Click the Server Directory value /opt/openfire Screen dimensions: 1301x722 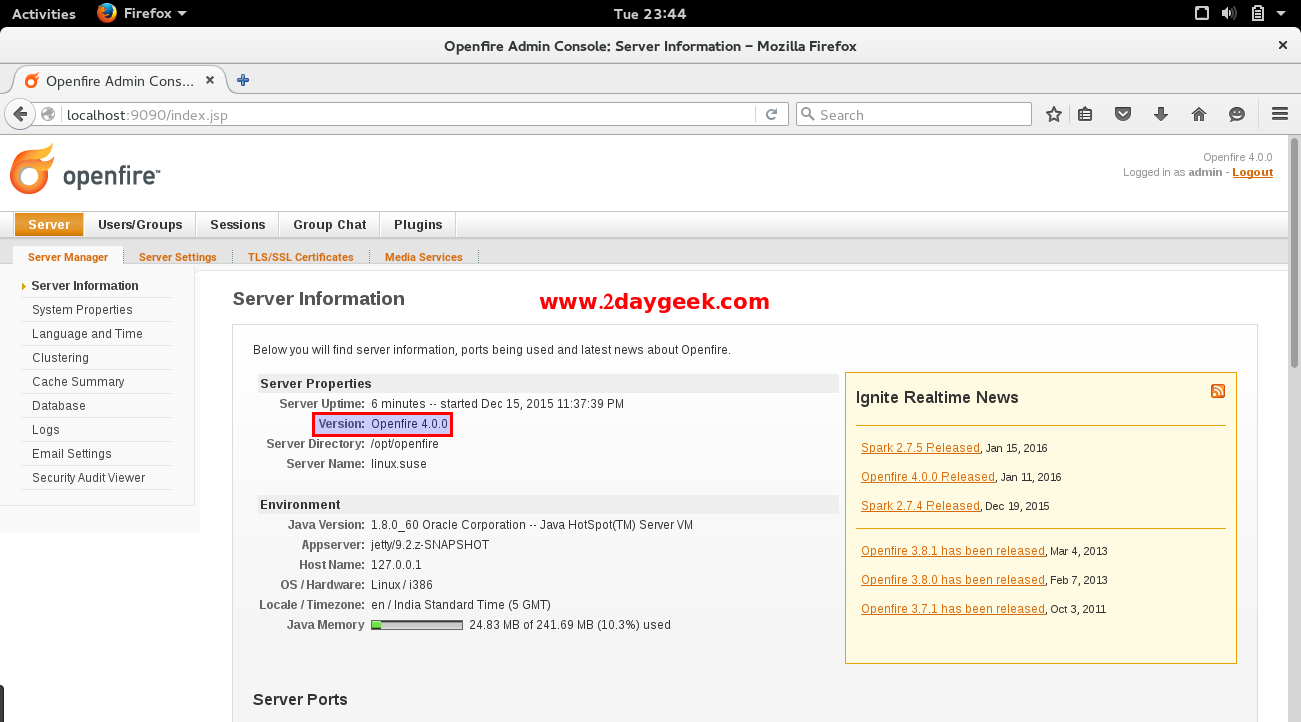pyautogui.click(x=405, y=444)
